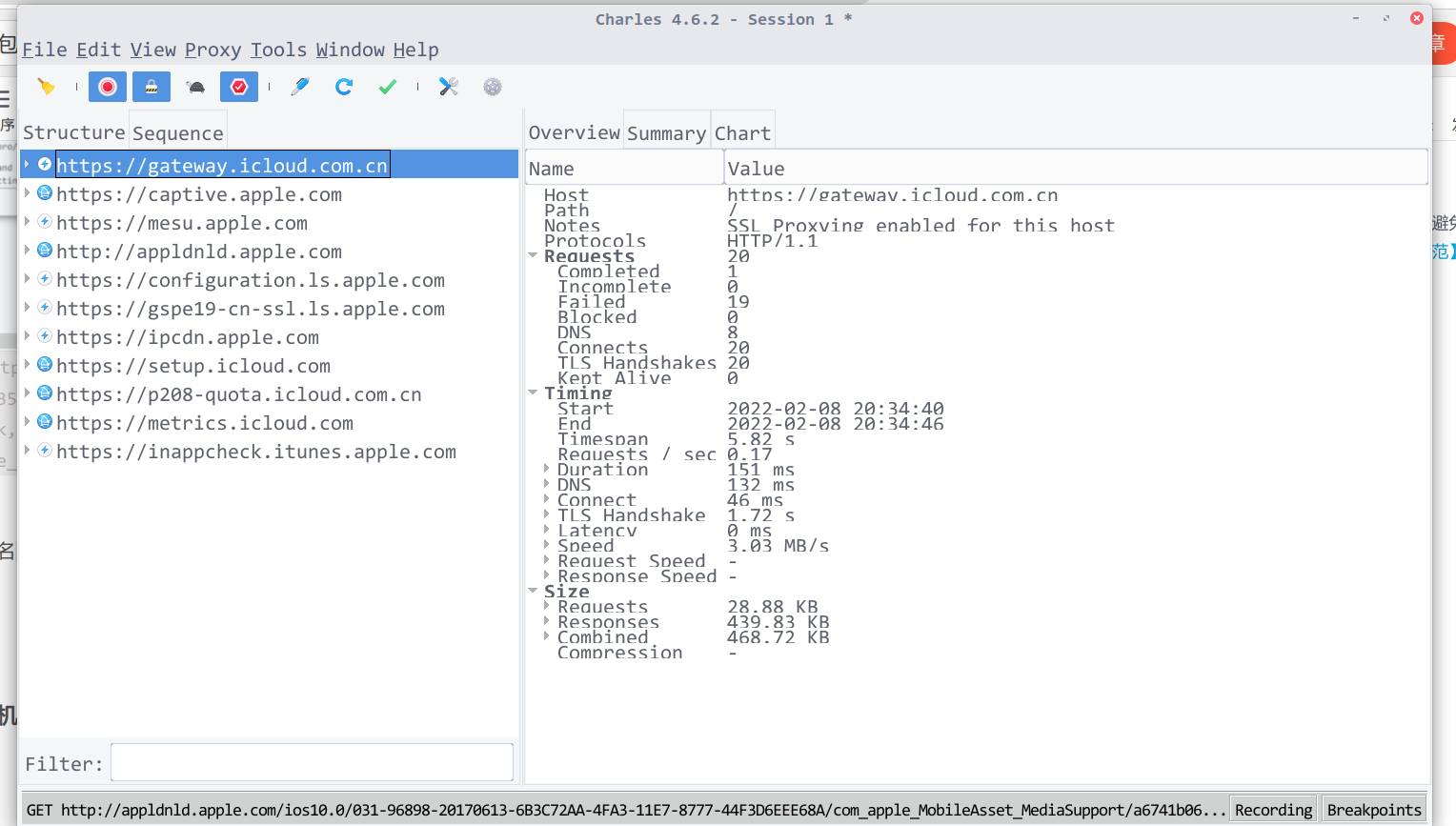Clear session with the broom icon
Viewport: 1456px width, 826px height.
coord(46,87)
